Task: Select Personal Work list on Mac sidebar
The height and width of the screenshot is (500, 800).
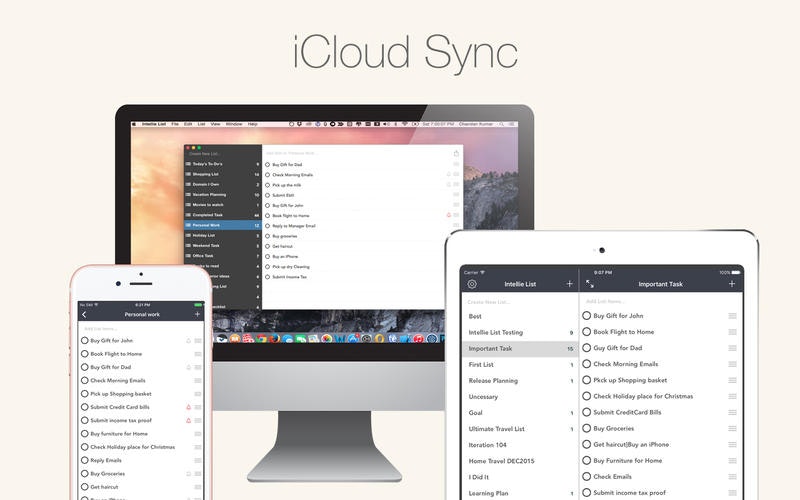Action: point(223,225)
